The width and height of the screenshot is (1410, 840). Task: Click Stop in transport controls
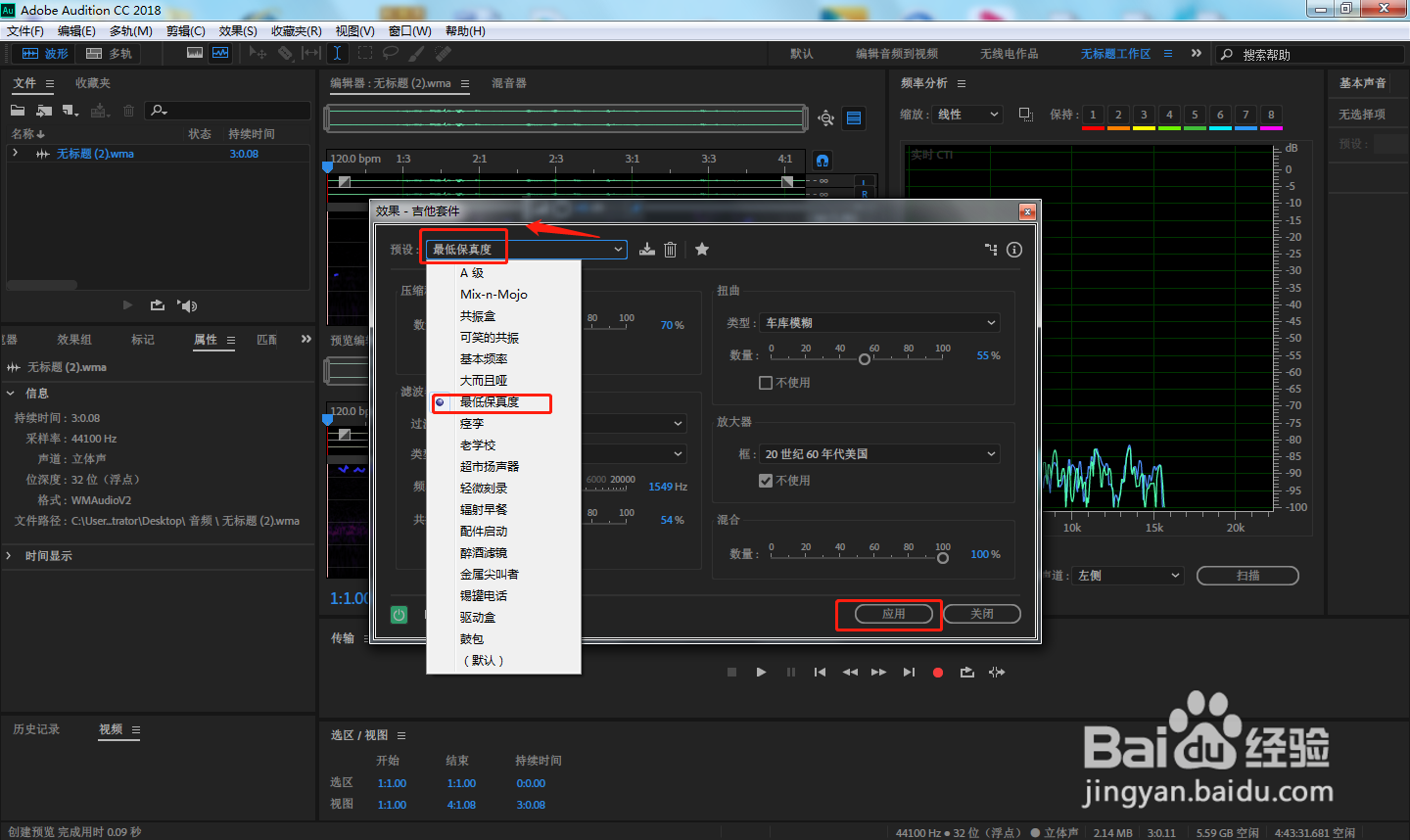click(731, 673)
